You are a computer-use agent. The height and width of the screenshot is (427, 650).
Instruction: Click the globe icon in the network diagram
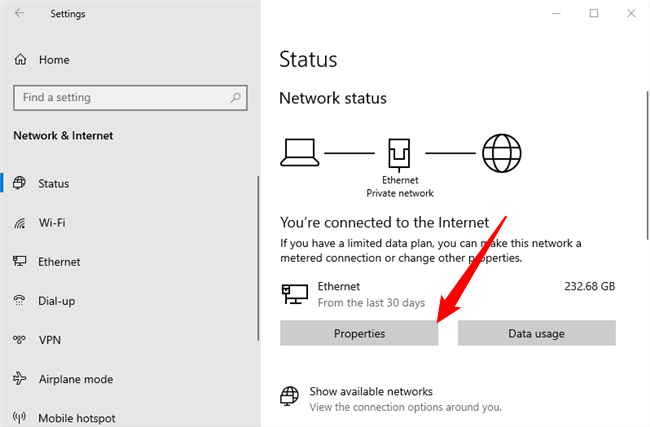[x=502, y=153]
